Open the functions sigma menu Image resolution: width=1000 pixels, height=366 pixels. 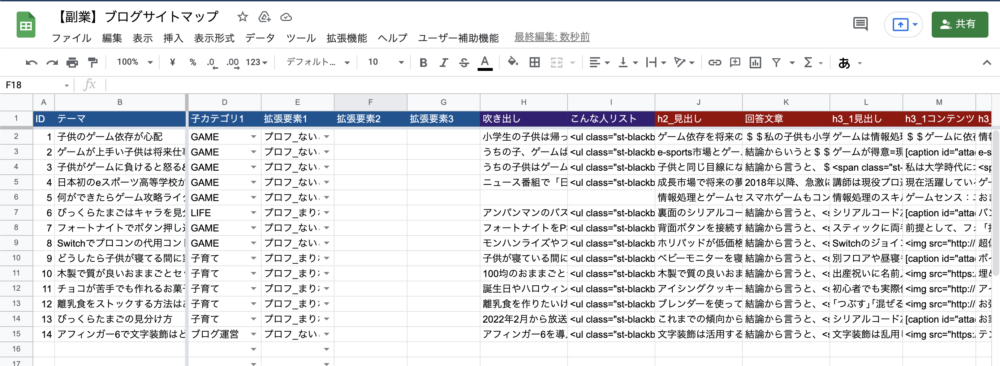(x=812, y=62)
